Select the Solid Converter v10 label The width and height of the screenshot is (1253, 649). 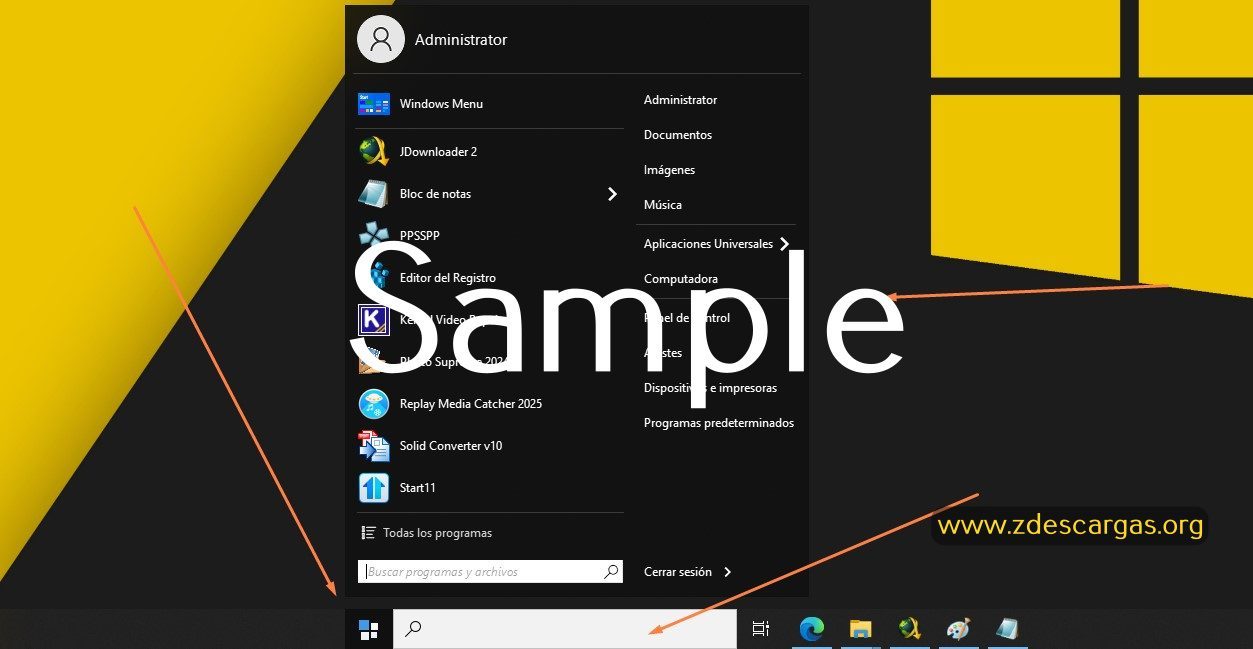click(x=451, y=446)
